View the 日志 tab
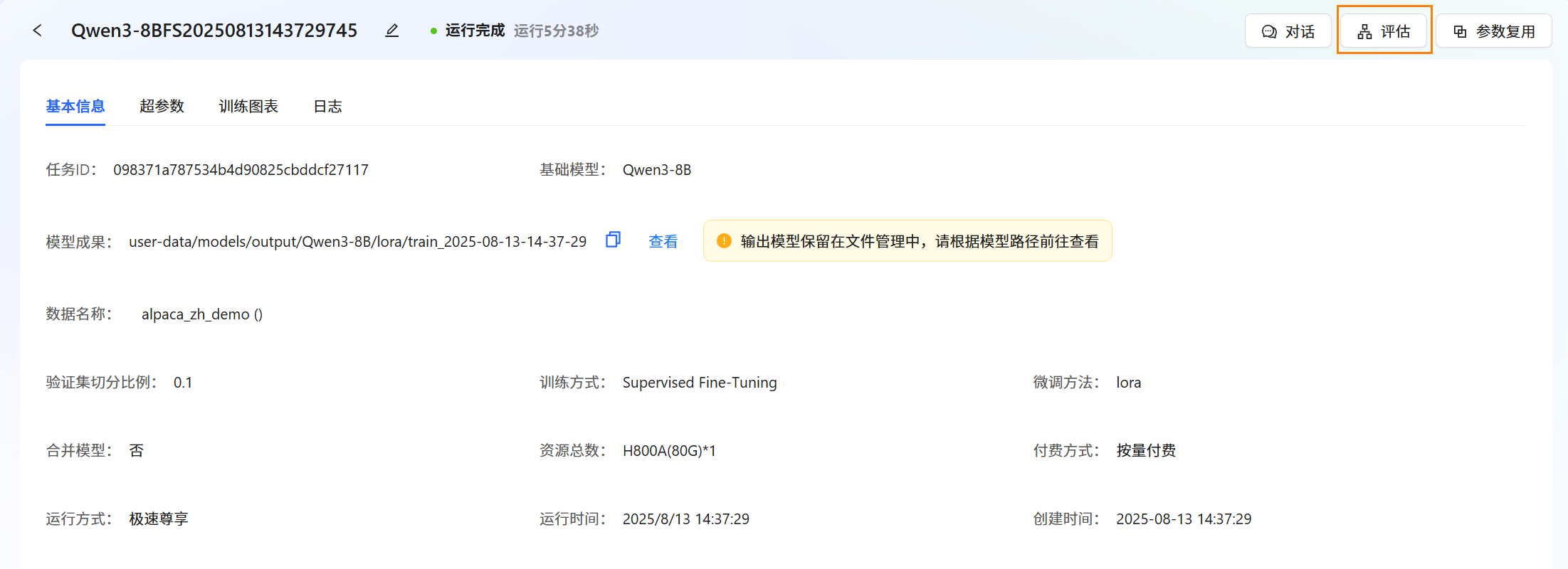Image resolution: width=1568 pixels, height=569 pixels. 327,107
